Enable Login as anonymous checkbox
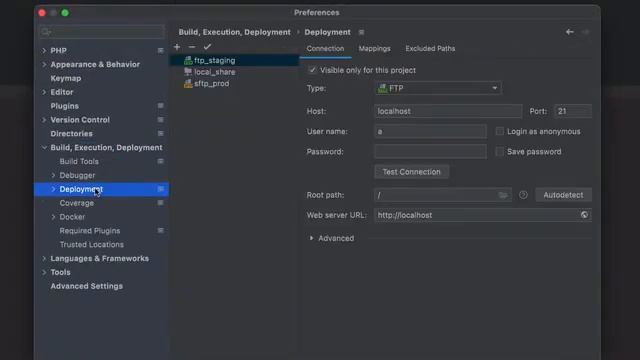 [x=500, y=131]
